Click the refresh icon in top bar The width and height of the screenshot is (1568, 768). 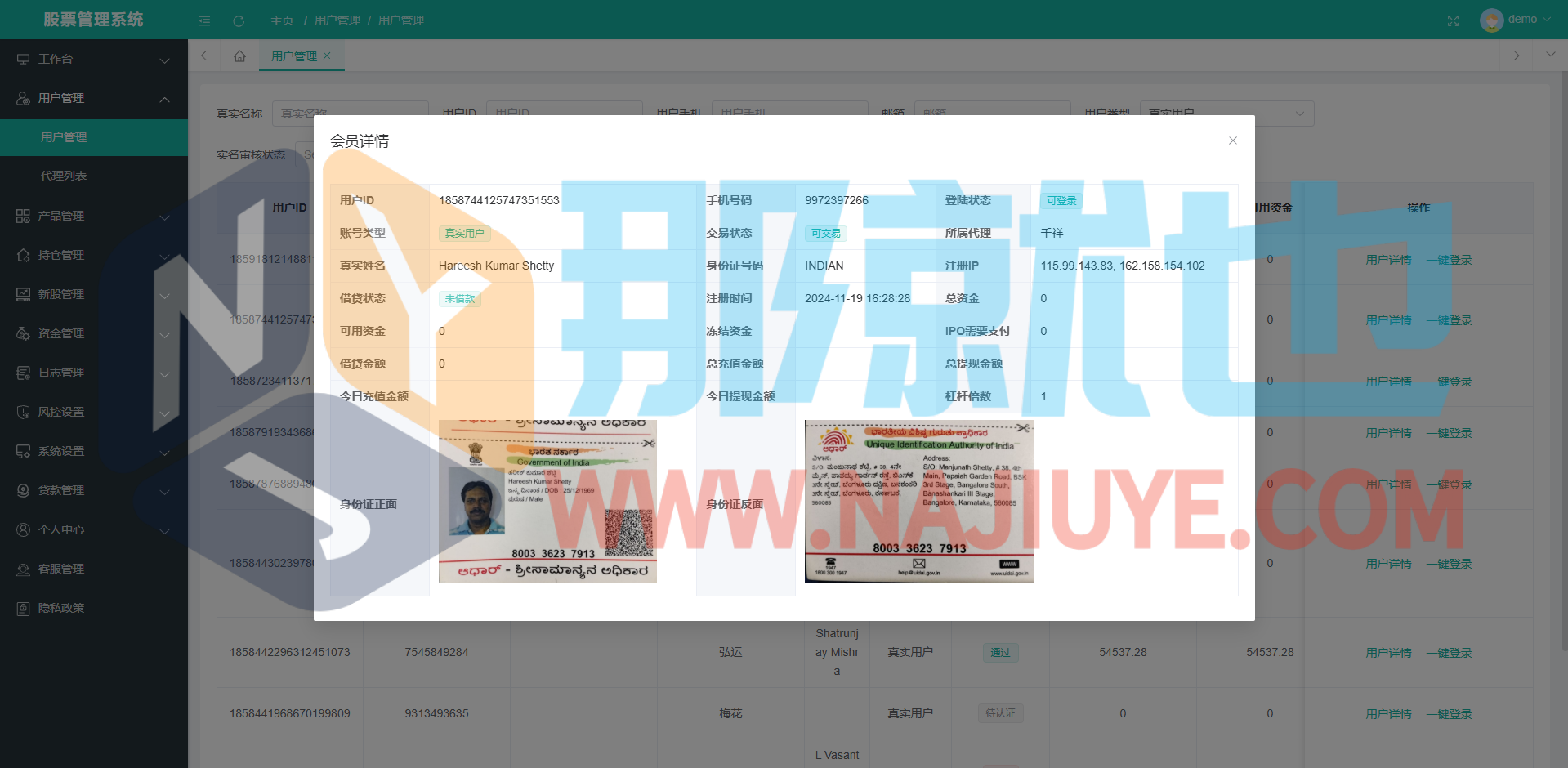pos(239,20)
